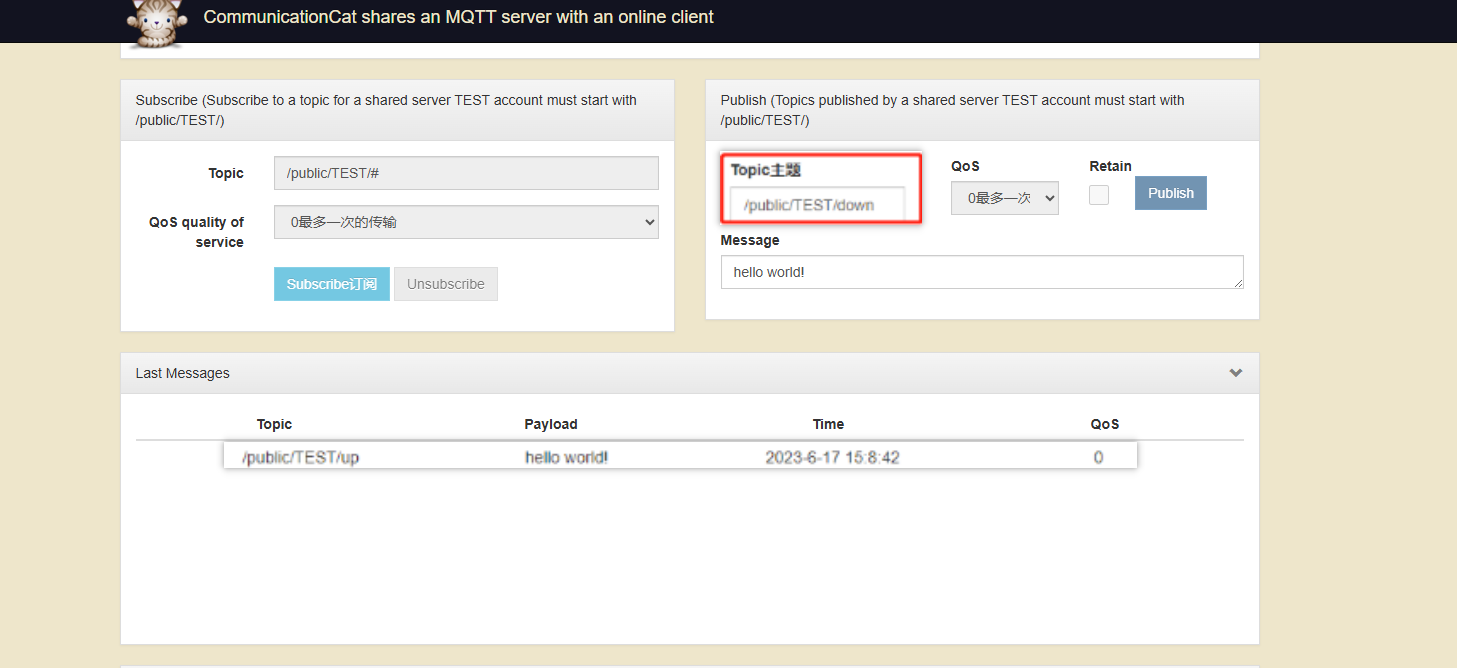The width and height of the screenshot is (1457, 668).
Task: Open the Subscribe QoS quality of service dropdown
Action: click(x=466, y=222)
